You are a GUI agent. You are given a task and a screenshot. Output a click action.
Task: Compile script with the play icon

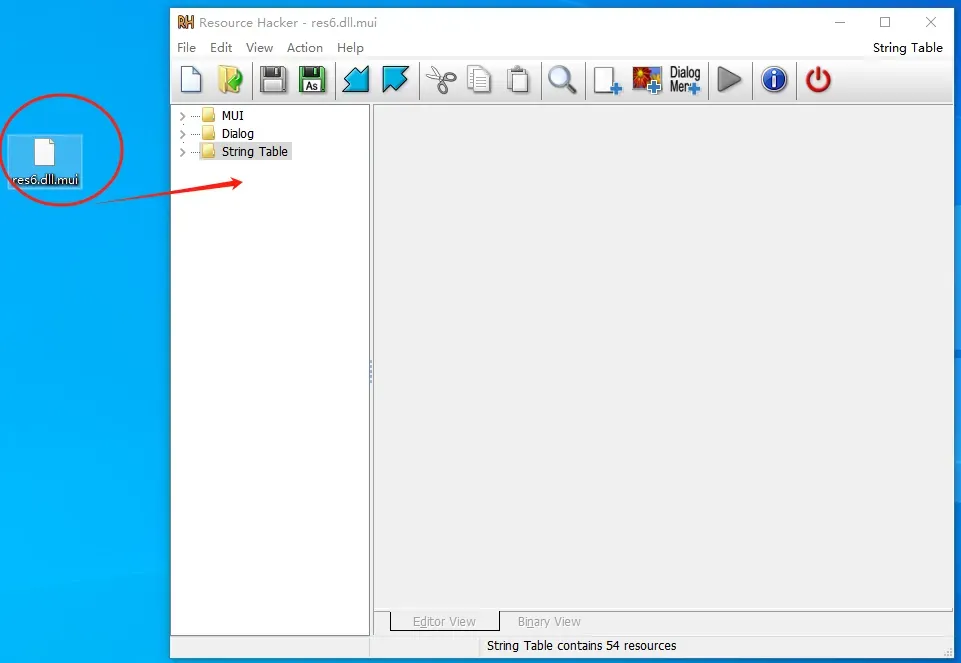click(729, 80)
